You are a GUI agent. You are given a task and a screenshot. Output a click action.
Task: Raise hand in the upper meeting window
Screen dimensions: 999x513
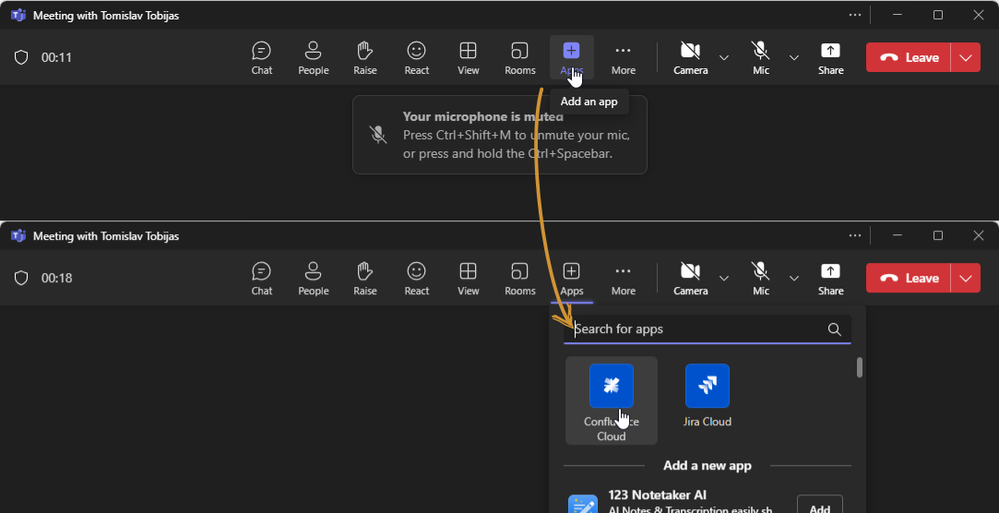coord(365,58)
